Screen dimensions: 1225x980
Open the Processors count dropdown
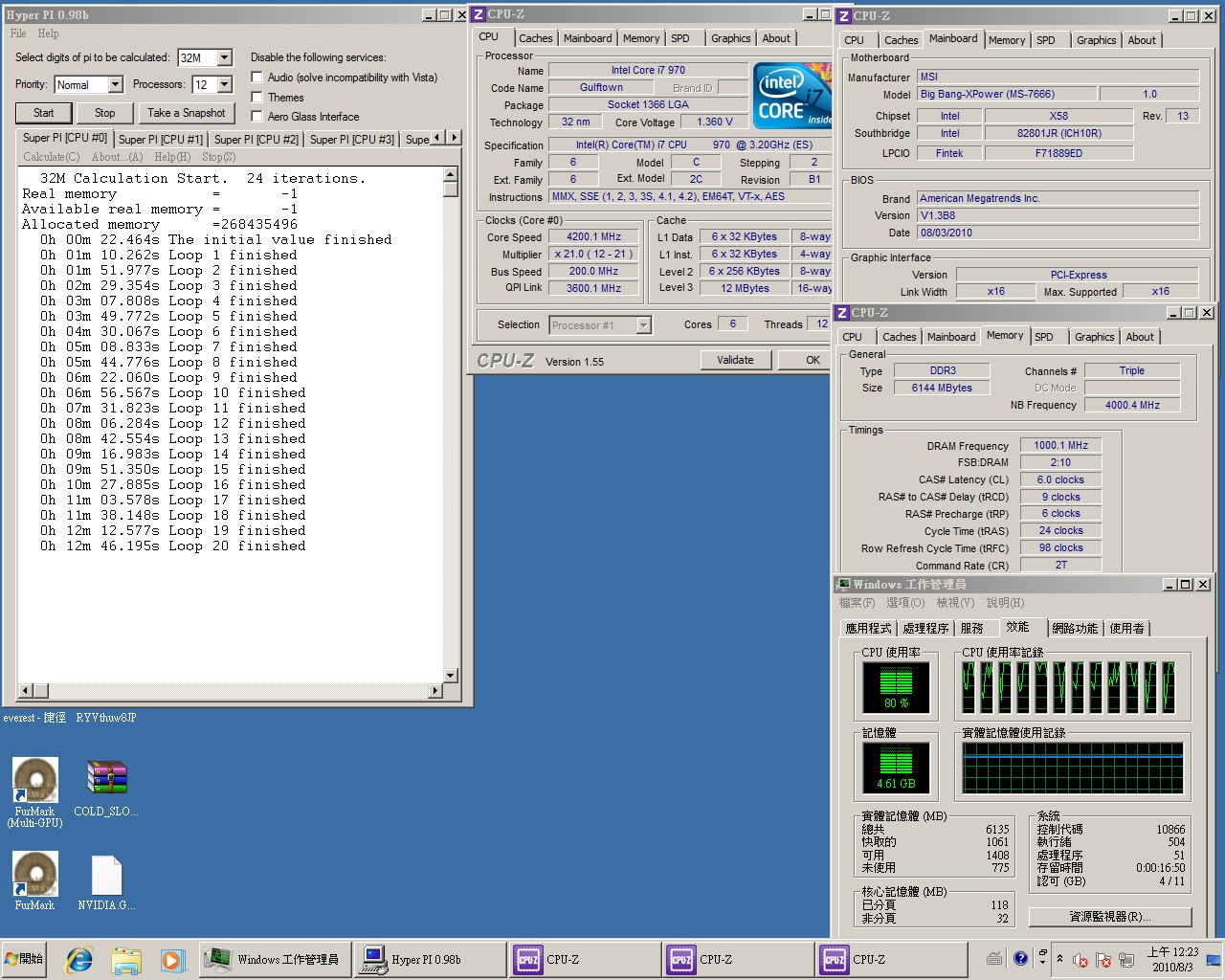(x=224, y=85)
